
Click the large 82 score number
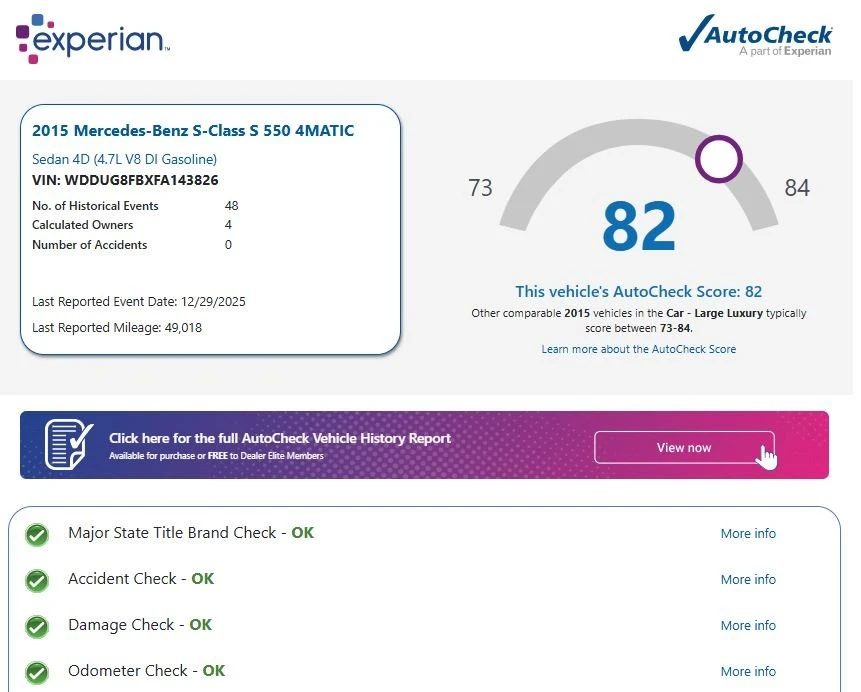pos(639,226)
